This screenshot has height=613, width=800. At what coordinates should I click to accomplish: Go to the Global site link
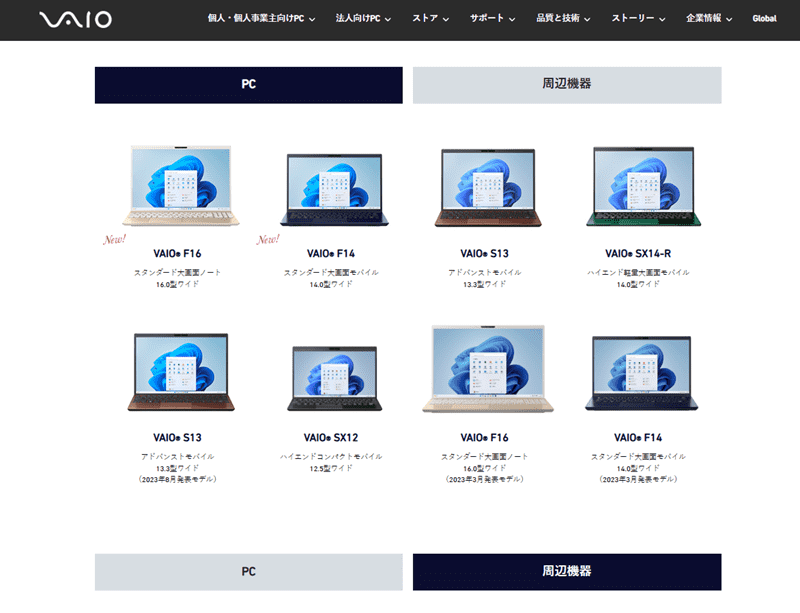764,18
